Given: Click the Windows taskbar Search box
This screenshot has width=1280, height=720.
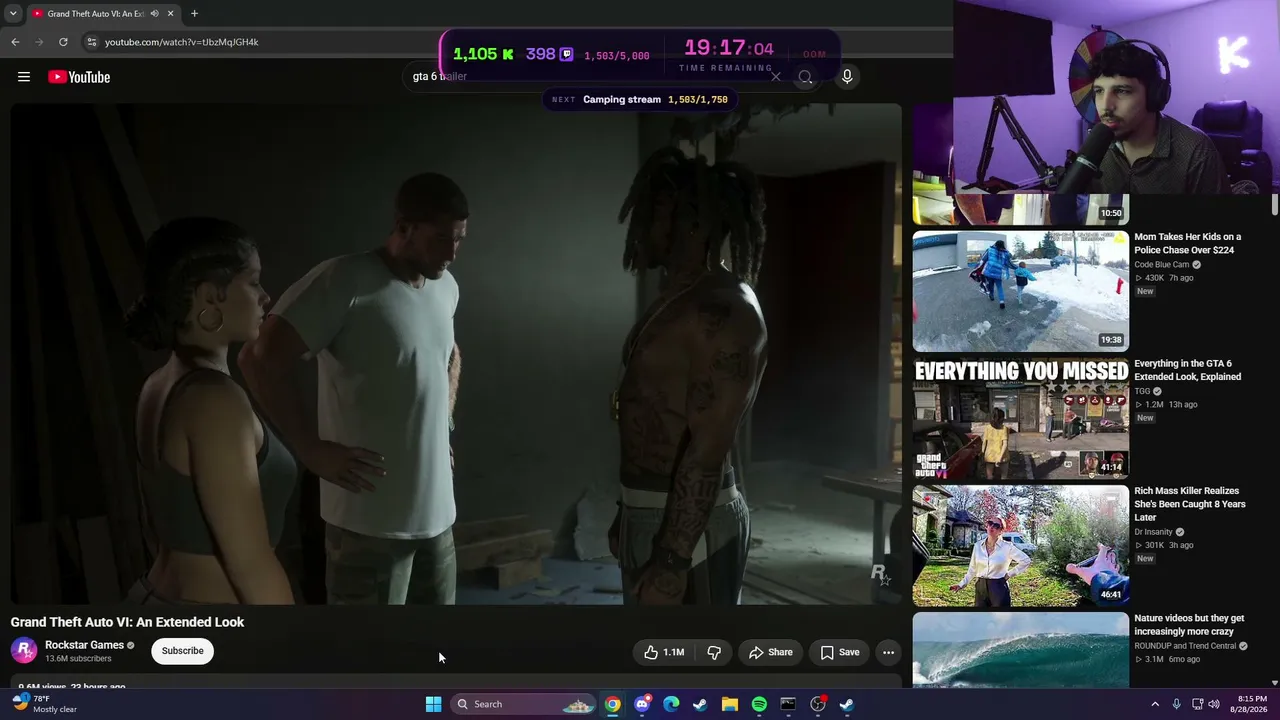Looking at the screenshot, I should pyautogui.click(x=524, y=704).
